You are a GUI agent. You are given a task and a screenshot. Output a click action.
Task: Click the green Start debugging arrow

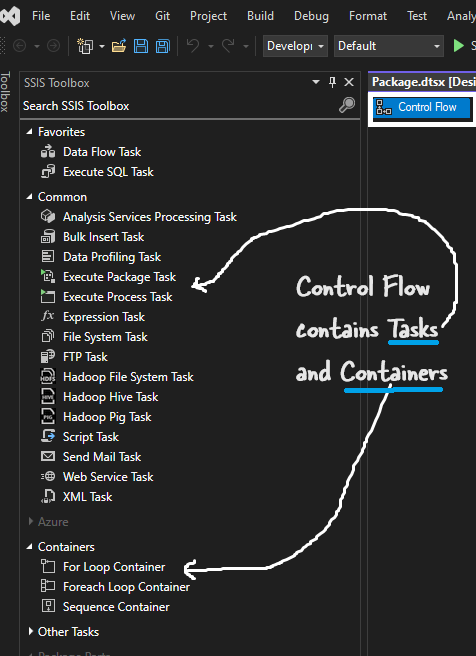click(459, 46)
